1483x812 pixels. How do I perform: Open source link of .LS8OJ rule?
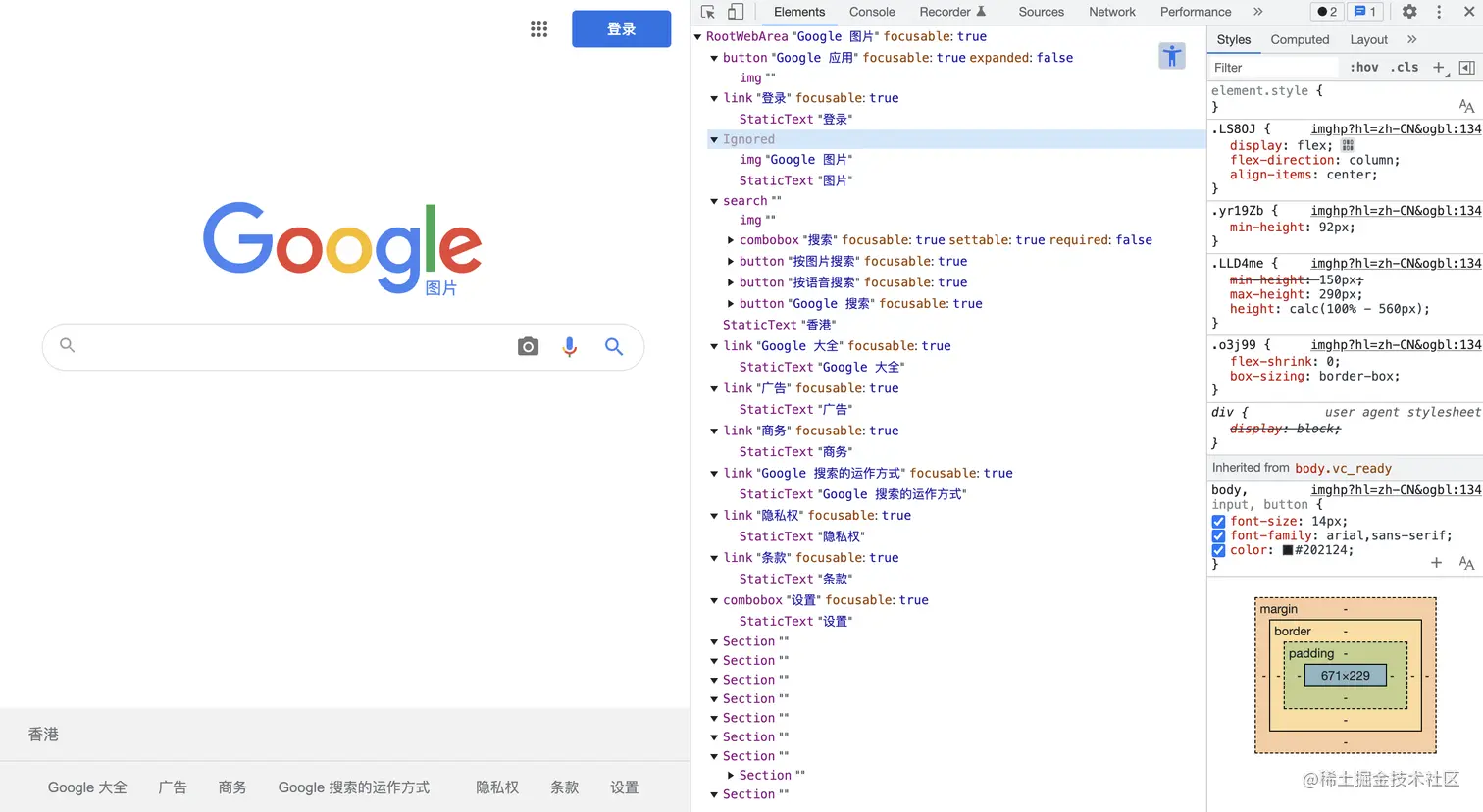click(x=1396, y=128)
